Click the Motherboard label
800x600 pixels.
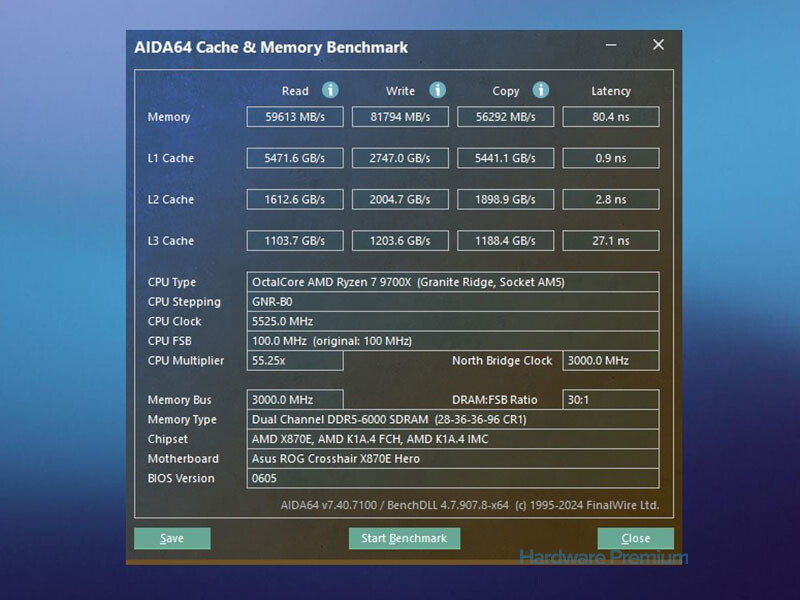point(183,459)
